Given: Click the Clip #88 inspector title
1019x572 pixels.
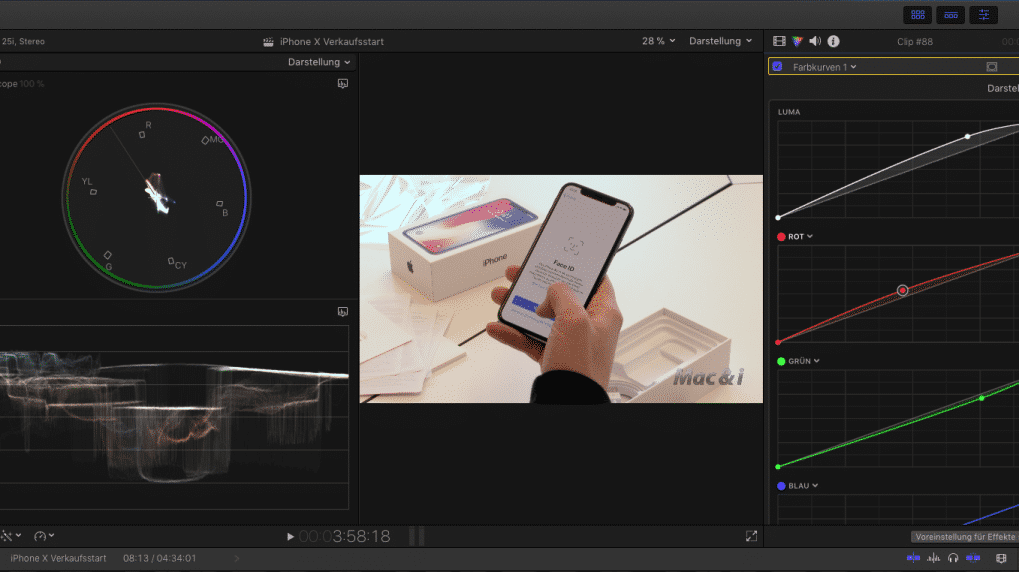Looking at the screenshot, I should 914,42.
